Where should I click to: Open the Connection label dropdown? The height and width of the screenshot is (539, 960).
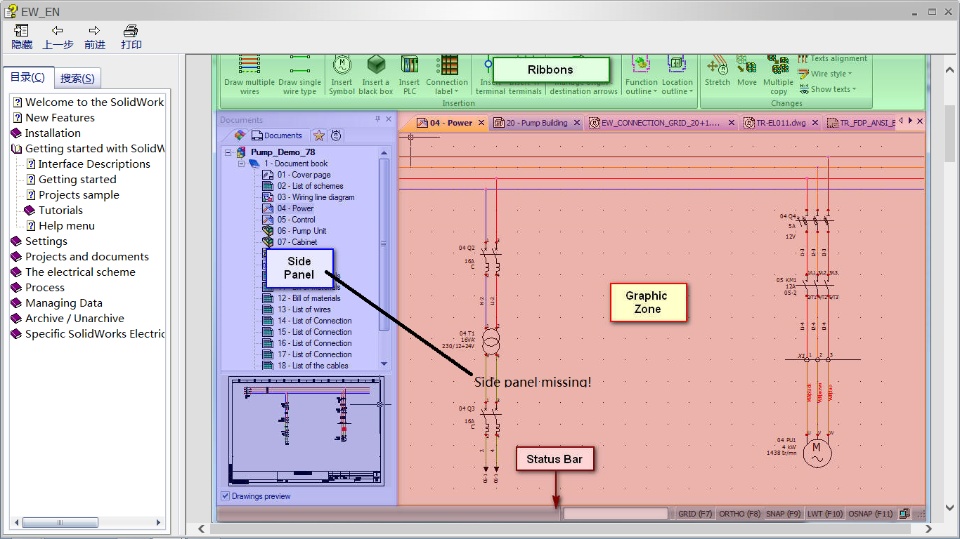pos(447,86)
